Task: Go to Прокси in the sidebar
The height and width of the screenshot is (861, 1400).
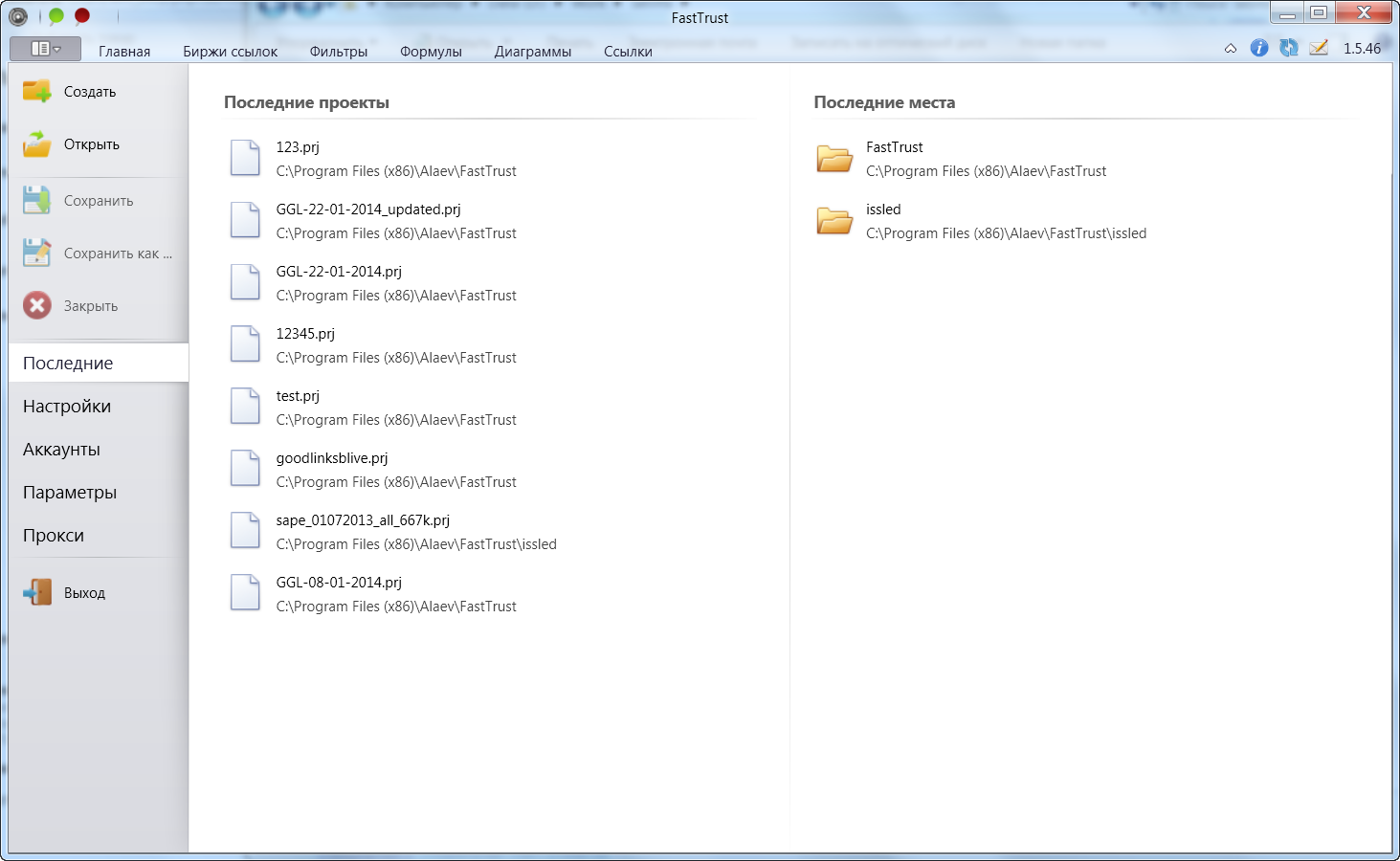Action: (54, 536)
